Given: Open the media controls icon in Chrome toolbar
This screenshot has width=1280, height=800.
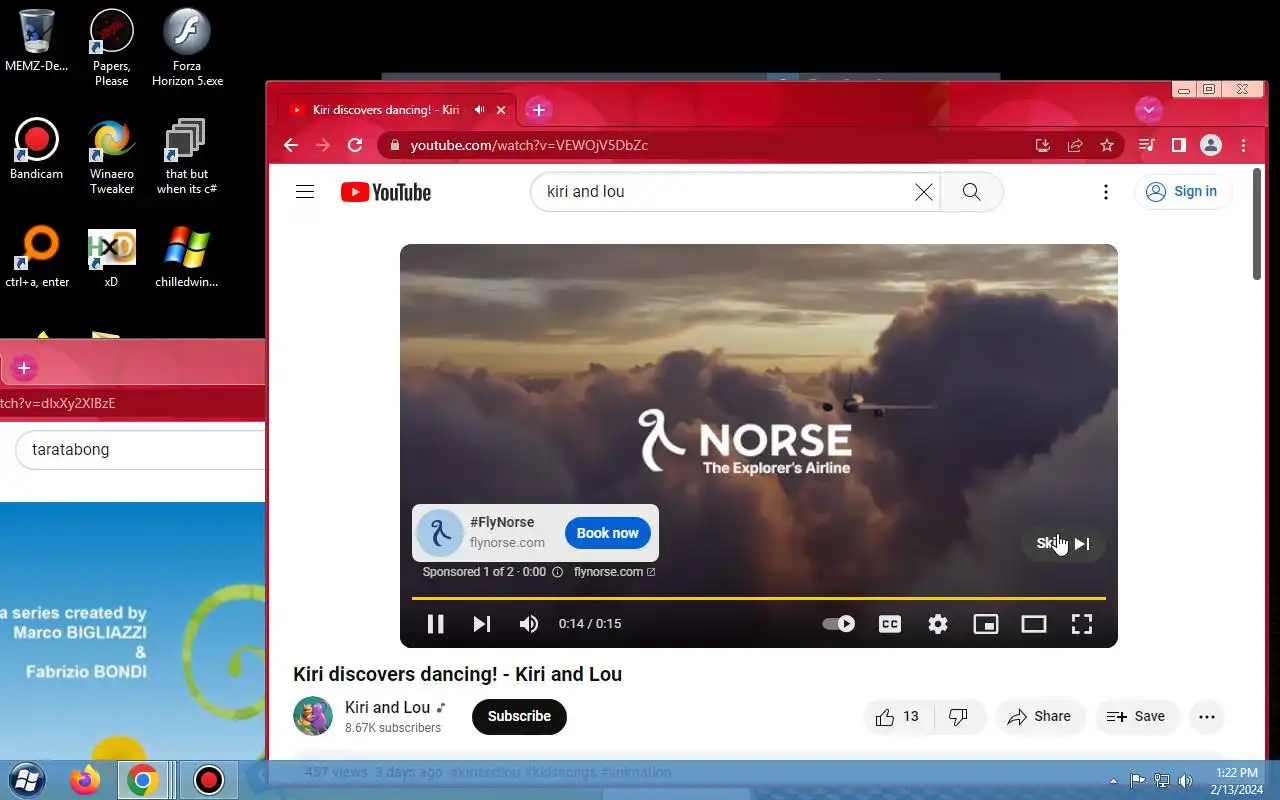Looking at the screenshot, I should [x=1147, y=145].
